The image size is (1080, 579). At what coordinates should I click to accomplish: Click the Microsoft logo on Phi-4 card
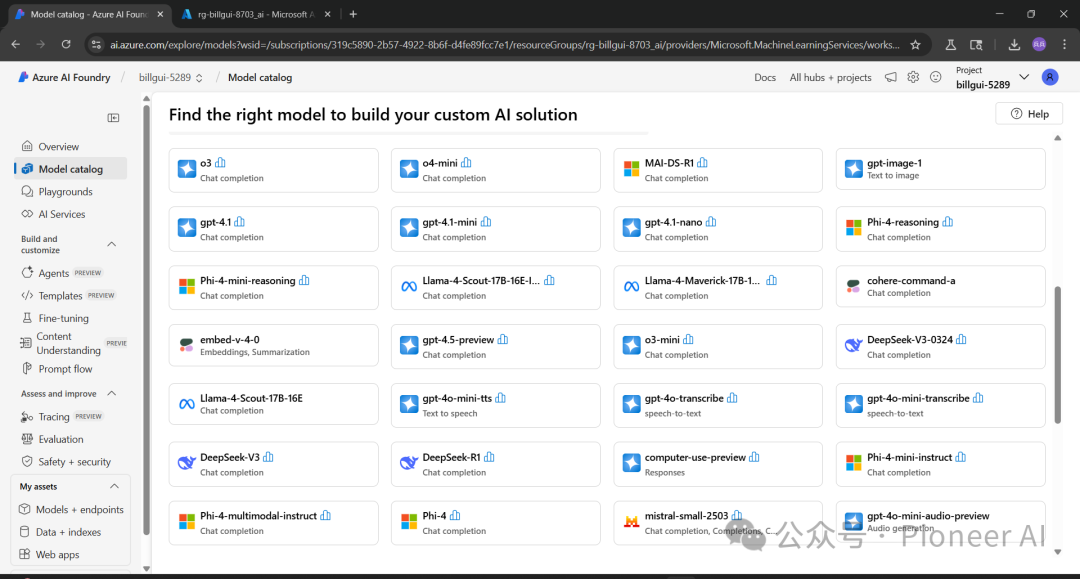(409, 522)
